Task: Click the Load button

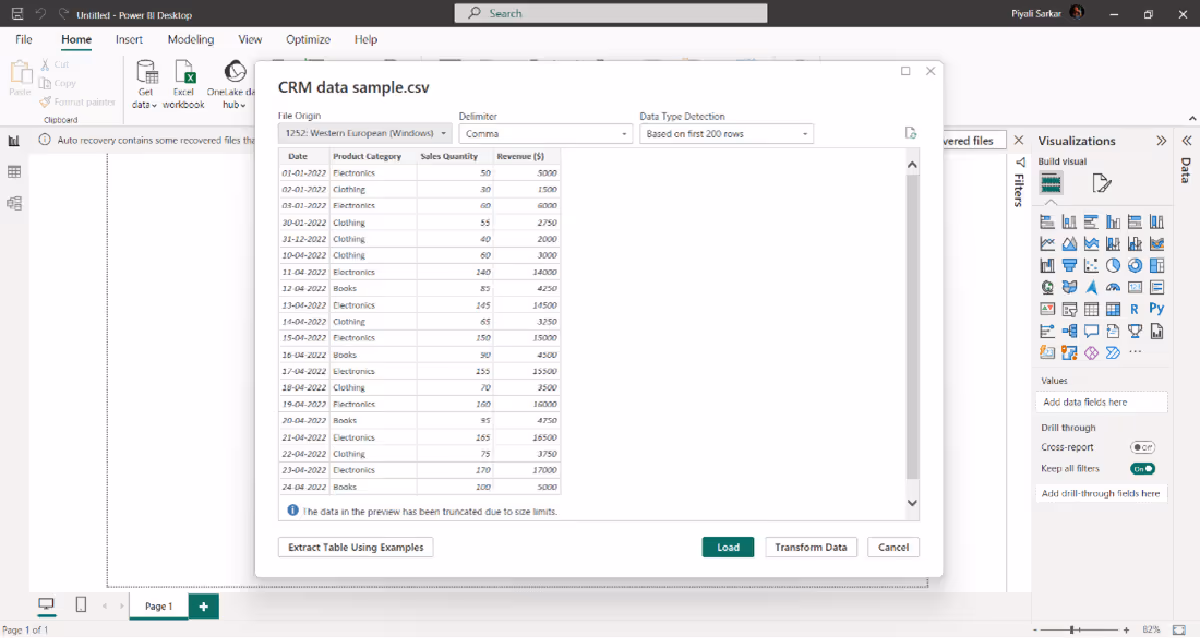Action: click(728, 547)
